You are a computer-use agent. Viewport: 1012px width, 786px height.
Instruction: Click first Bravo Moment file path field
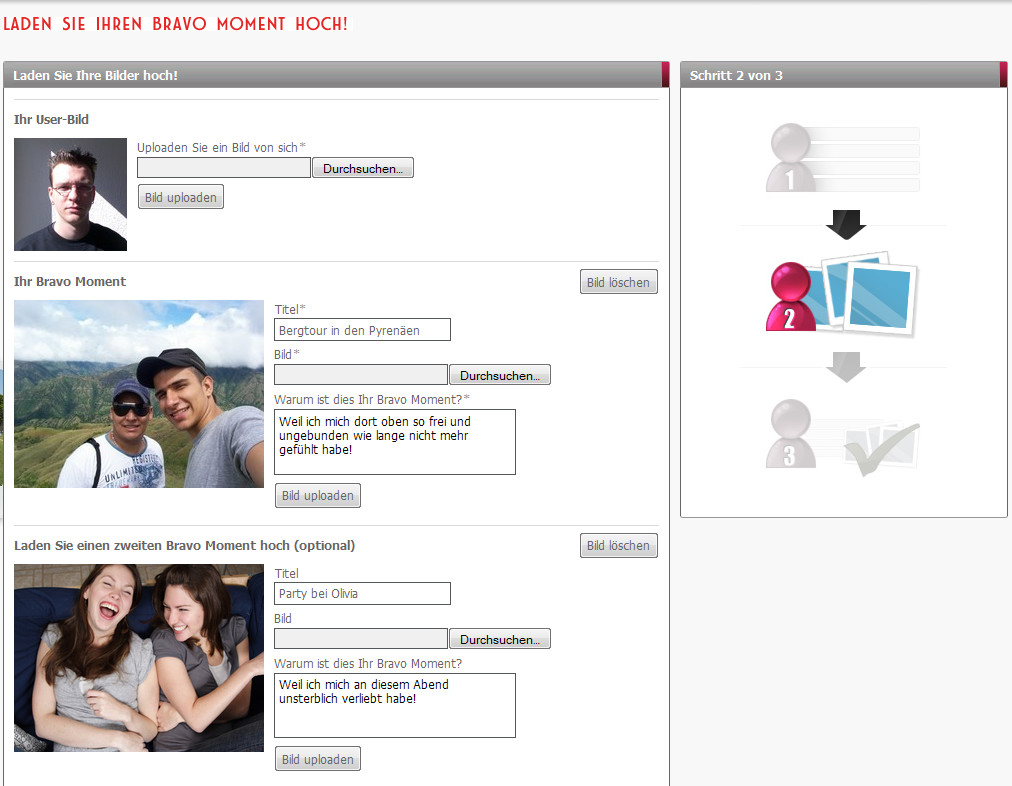pos(361,375)
